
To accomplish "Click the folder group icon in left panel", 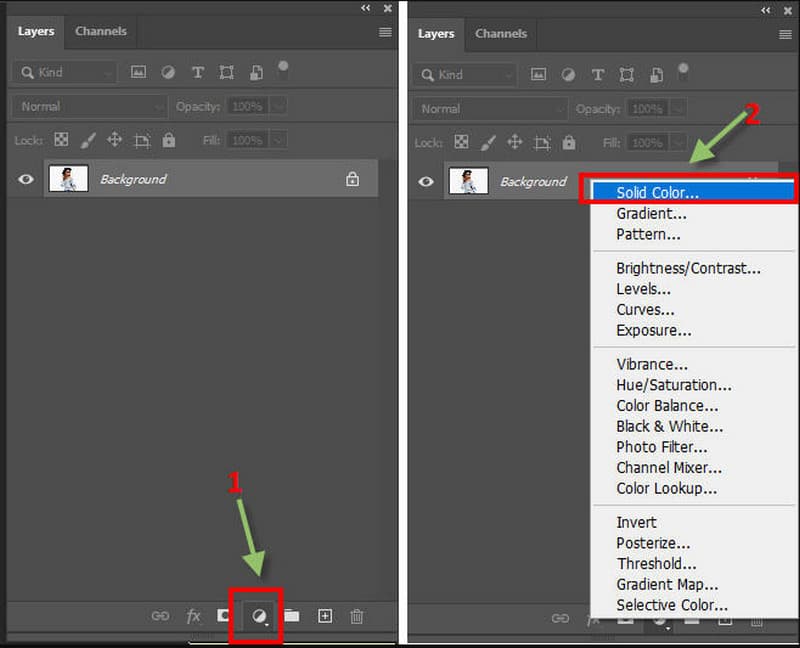I will click(291, 616).
